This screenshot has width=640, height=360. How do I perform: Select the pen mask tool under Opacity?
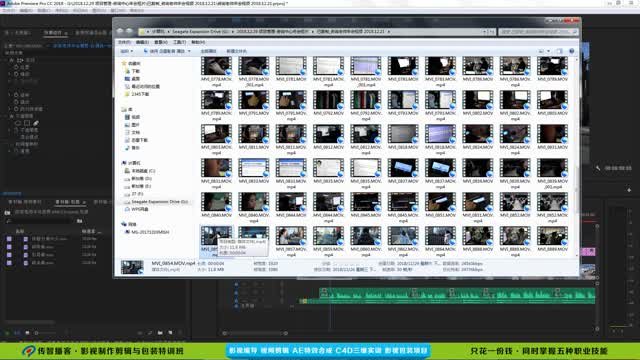click(x=36, y=123)
